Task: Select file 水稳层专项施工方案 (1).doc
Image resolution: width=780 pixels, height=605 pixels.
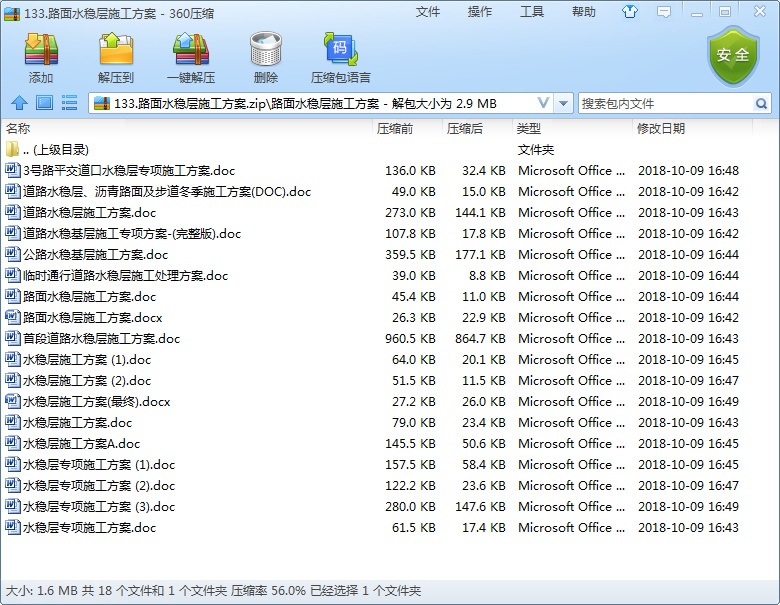Action: tap(378, 464)
